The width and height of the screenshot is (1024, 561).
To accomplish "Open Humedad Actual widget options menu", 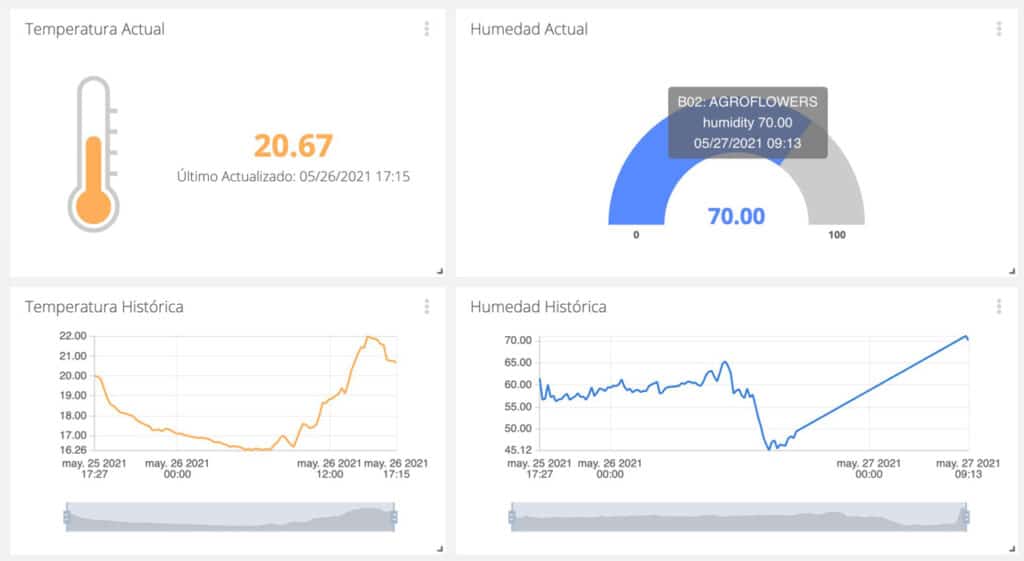I will tap(998, 29).
